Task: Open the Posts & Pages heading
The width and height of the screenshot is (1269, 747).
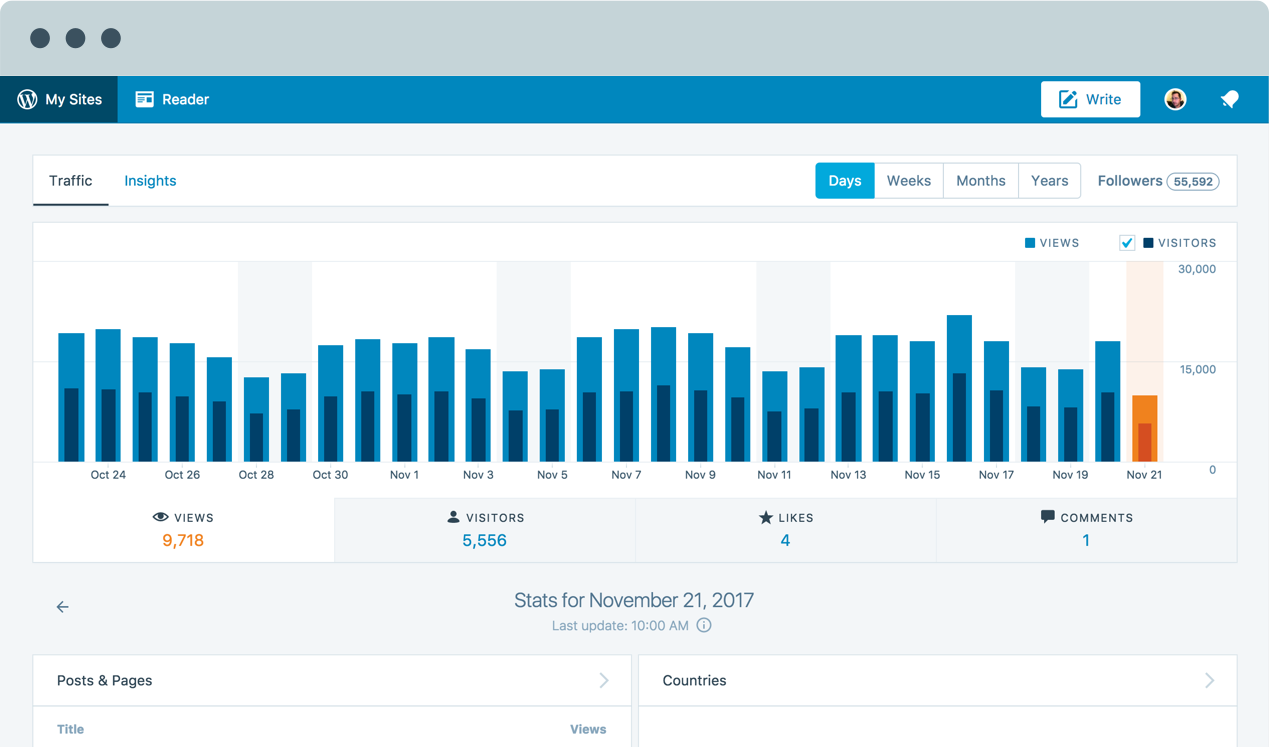Action: (x=104, y=680)
